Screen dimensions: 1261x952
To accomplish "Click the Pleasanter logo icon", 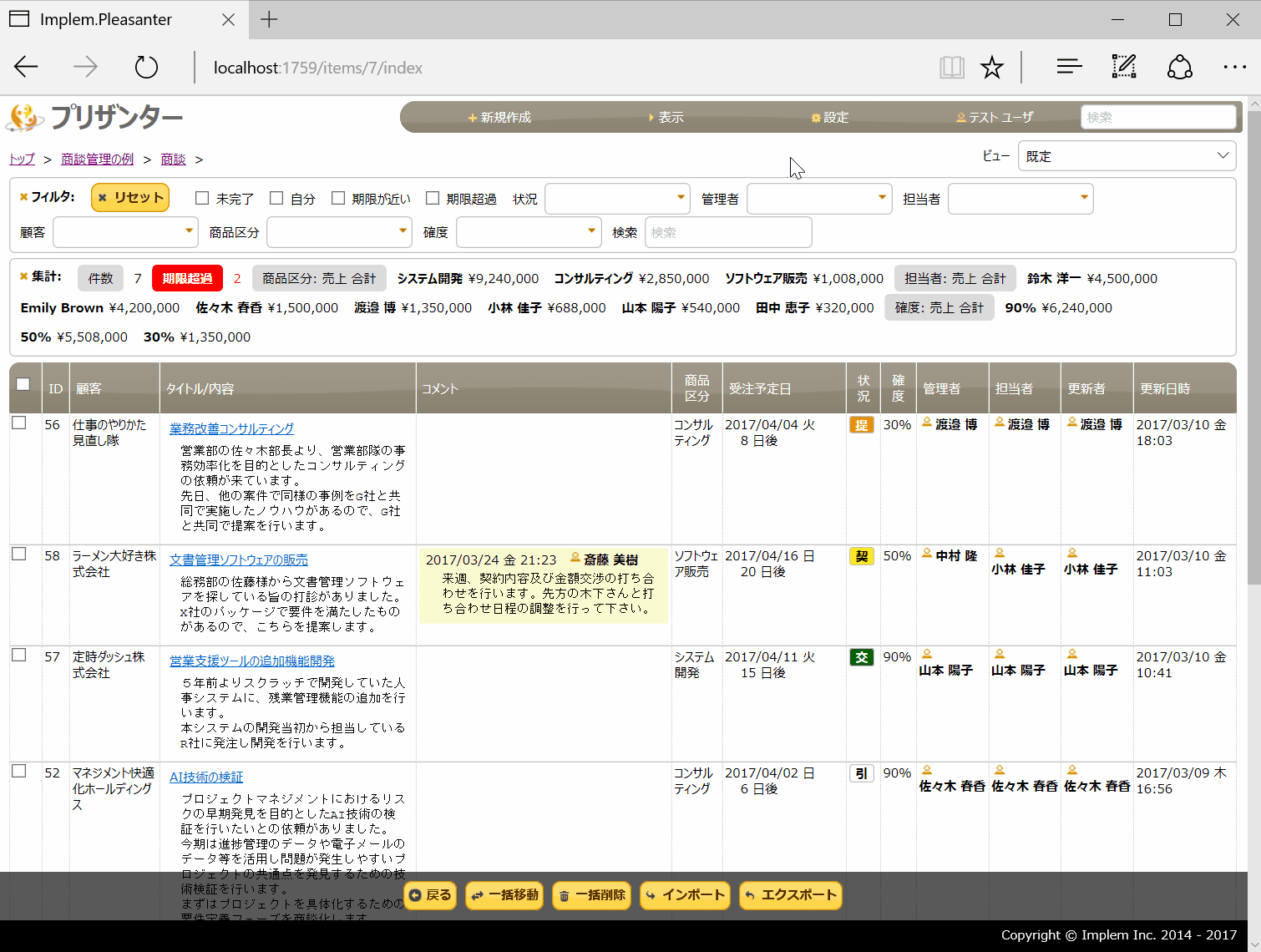I will (x=25, y=118).
